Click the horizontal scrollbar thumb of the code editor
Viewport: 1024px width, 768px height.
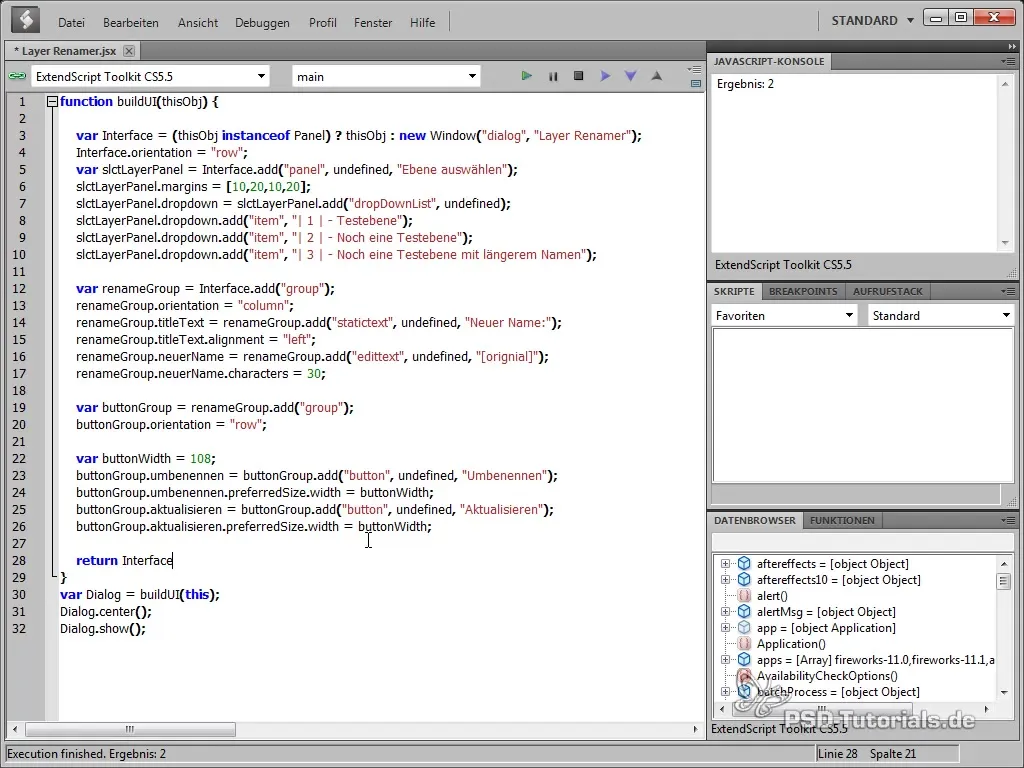[130, 729]
